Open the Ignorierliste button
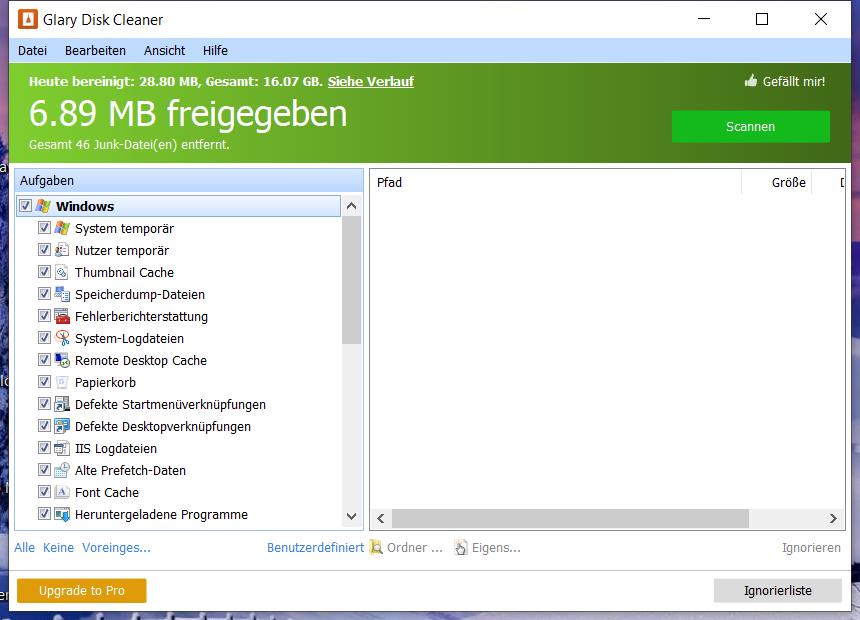 [778, 590]
